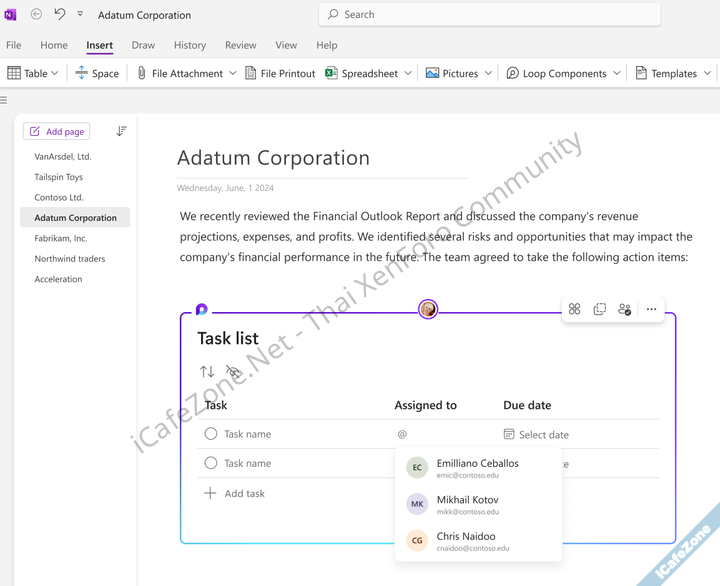Viewport: 720px width, 586px height.
Task: Click the sort pages icon in sidebar
Action: pos(121,132)
